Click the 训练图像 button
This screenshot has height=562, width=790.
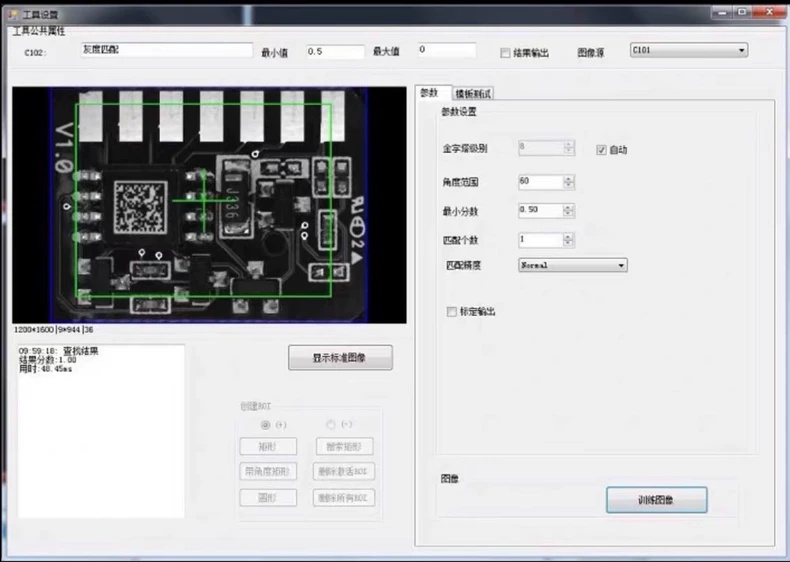pyautogui.click(x=656, y=500)
